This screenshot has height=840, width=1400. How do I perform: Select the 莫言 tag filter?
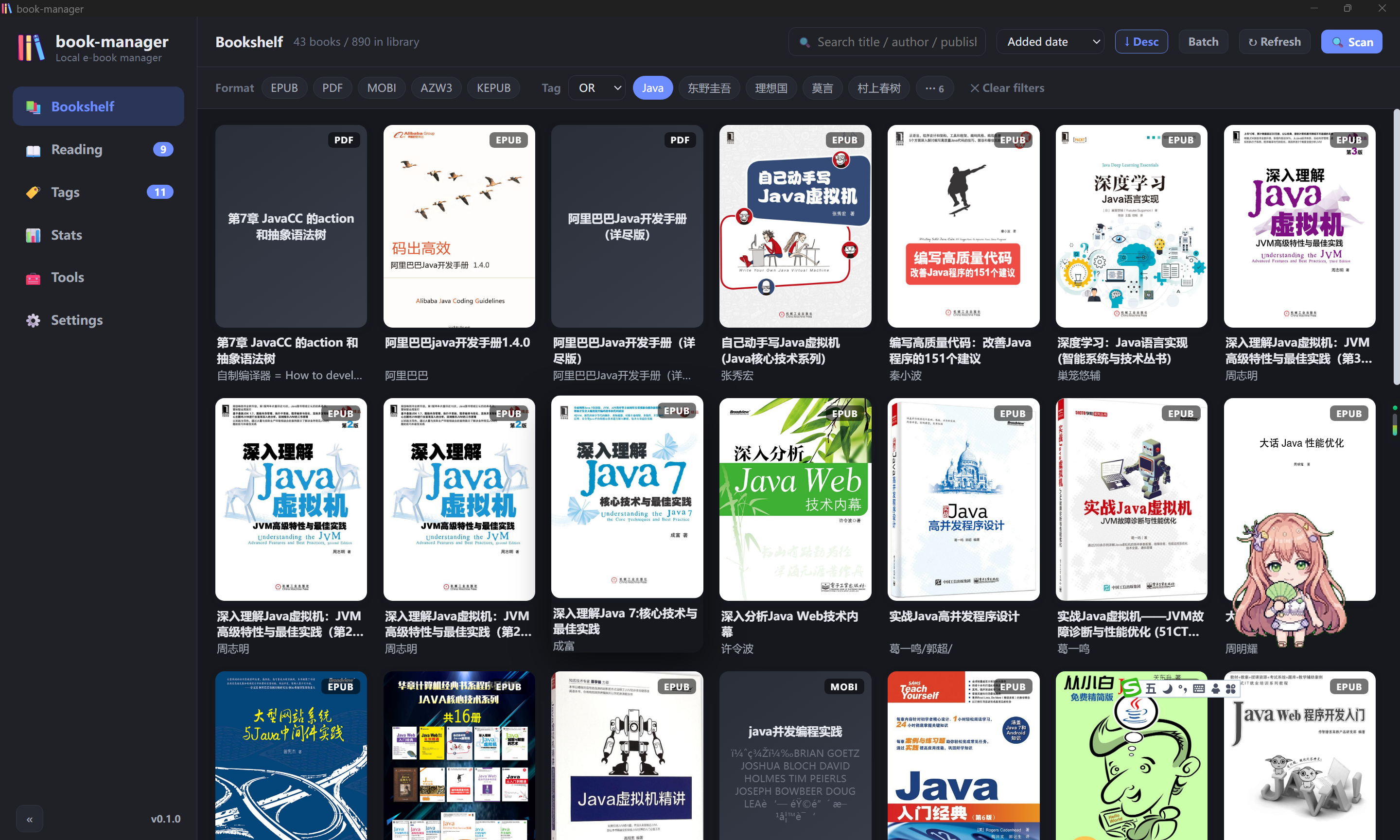point(822,87)
